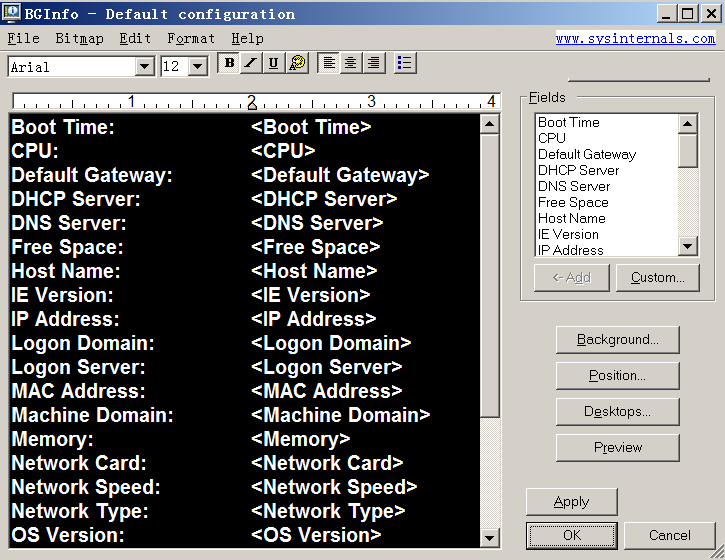Click editor scrollbar down arrow
This screenshot has width=725, height=560.
click(x=489, y=538)
